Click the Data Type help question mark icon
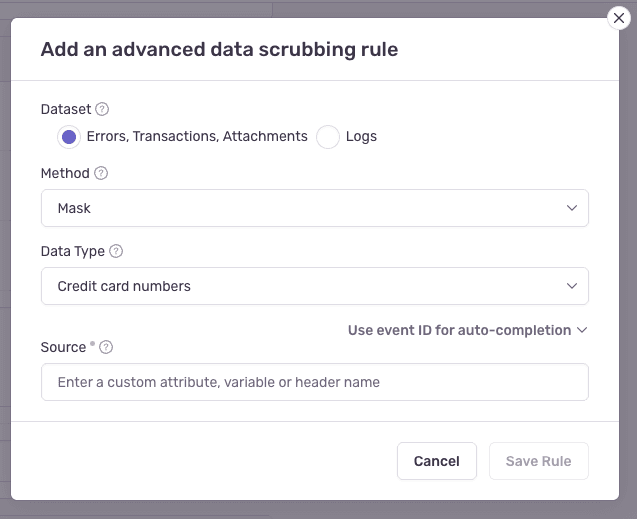Screen dimensions: 637x519 (x=116, y=251)
